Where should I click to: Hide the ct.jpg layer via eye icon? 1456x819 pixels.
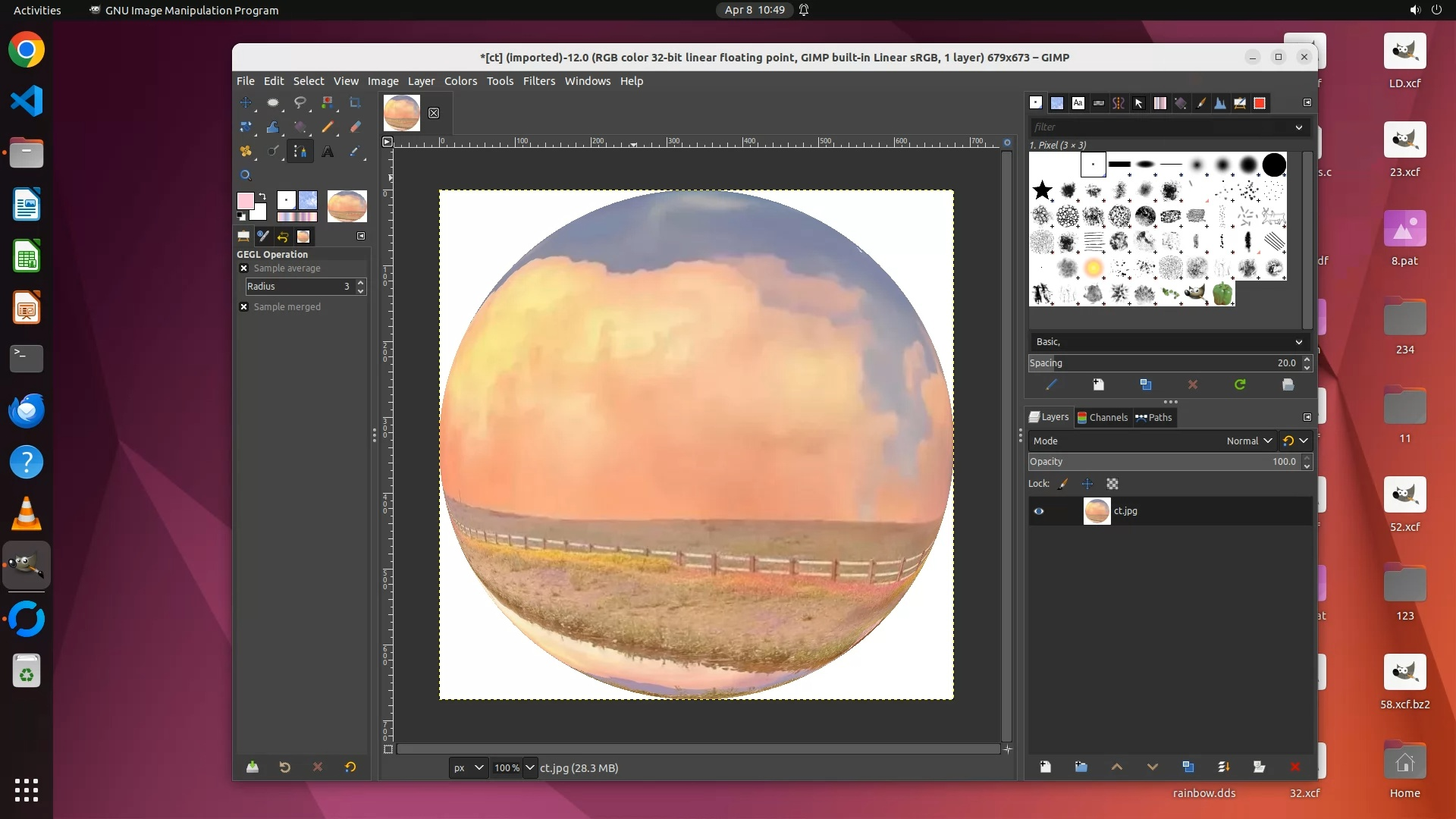1039,511
